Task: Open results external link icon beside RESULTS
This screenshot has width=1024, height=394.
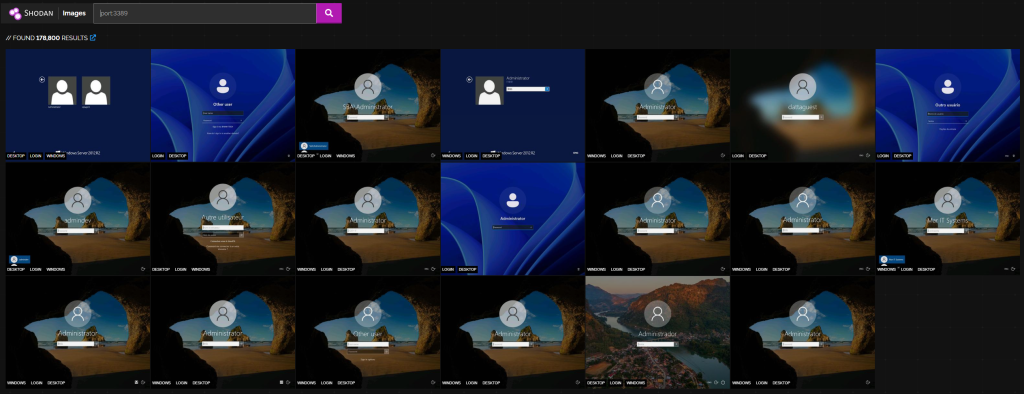Action: (x=93, y=38)
